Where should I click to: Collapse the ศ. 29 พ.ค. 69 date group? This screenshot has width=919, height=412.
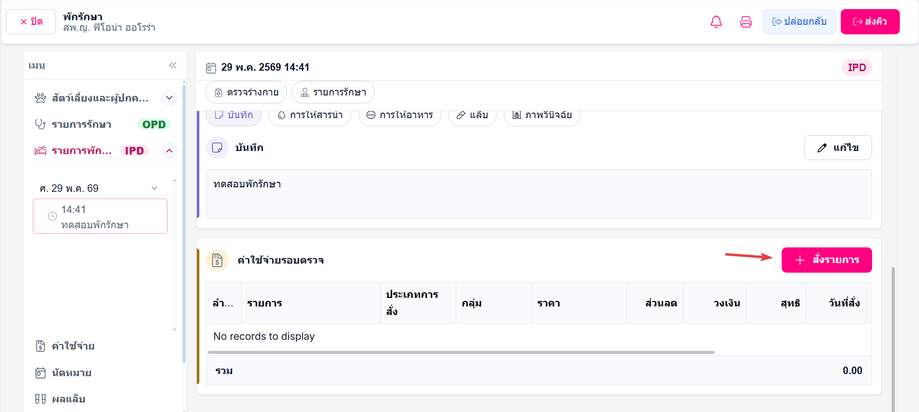click(x=155, y=188)
